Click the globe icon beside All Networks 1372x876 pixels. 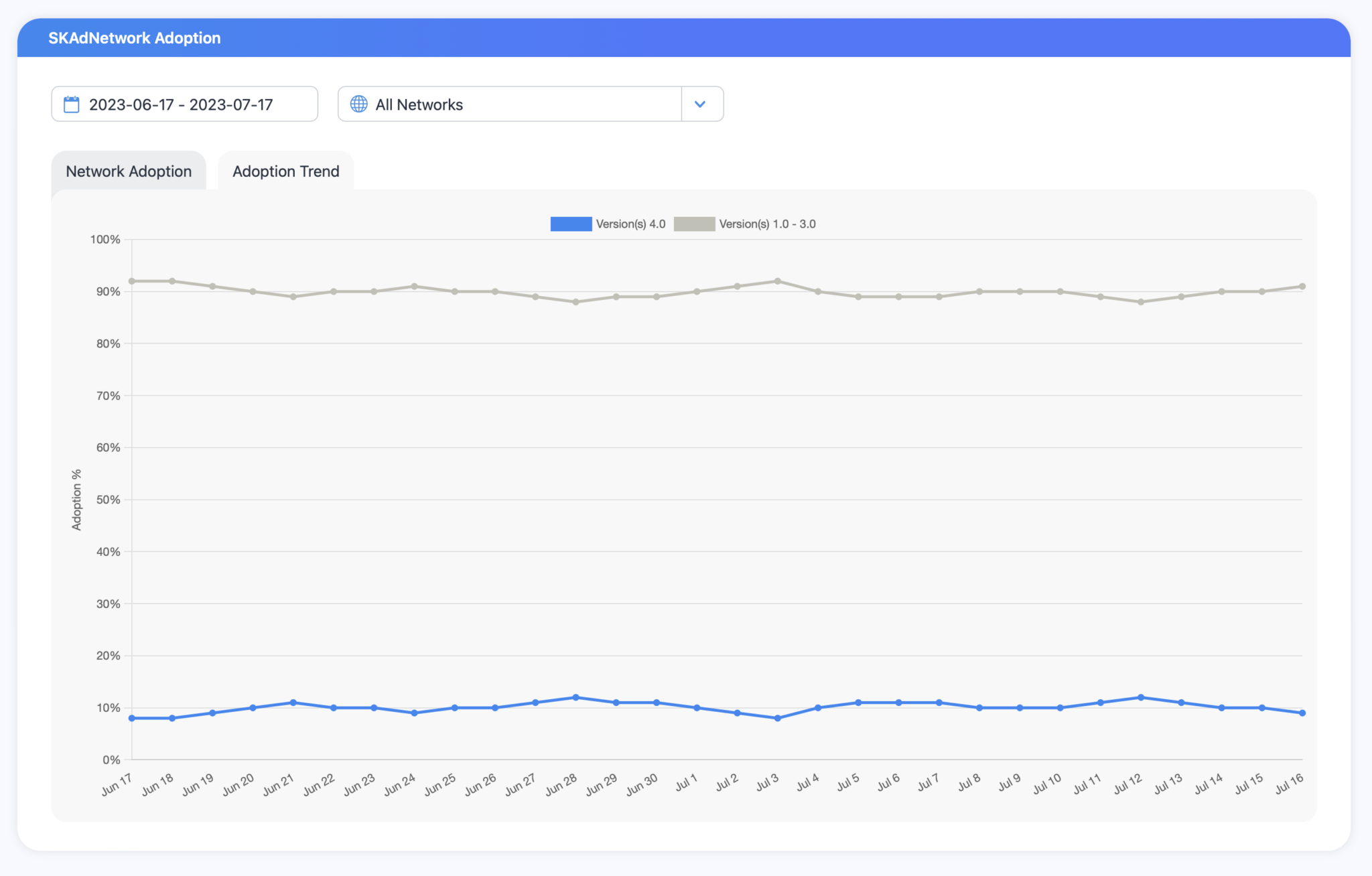pos(359,104)
